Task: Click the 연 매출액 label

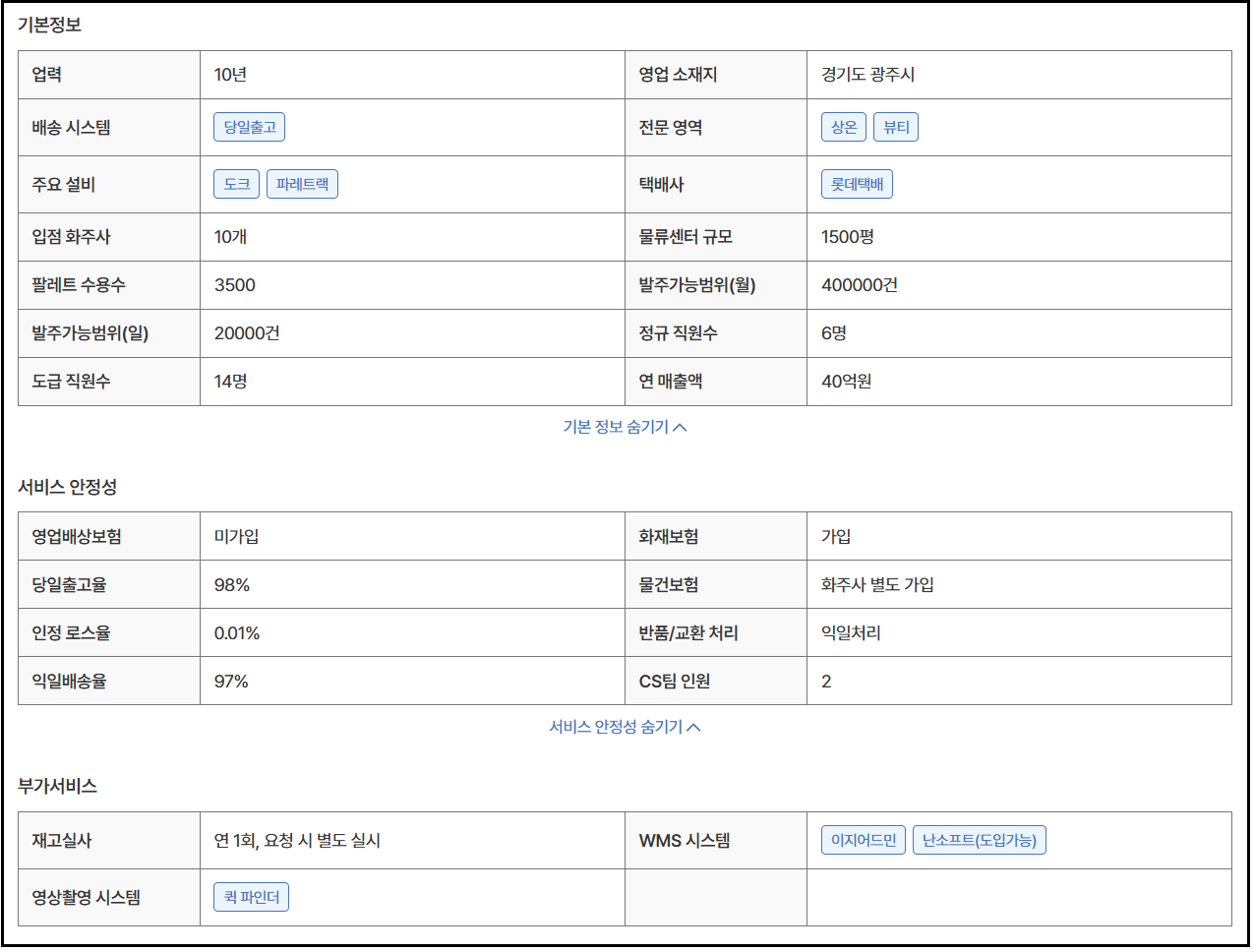Action: 670,382
